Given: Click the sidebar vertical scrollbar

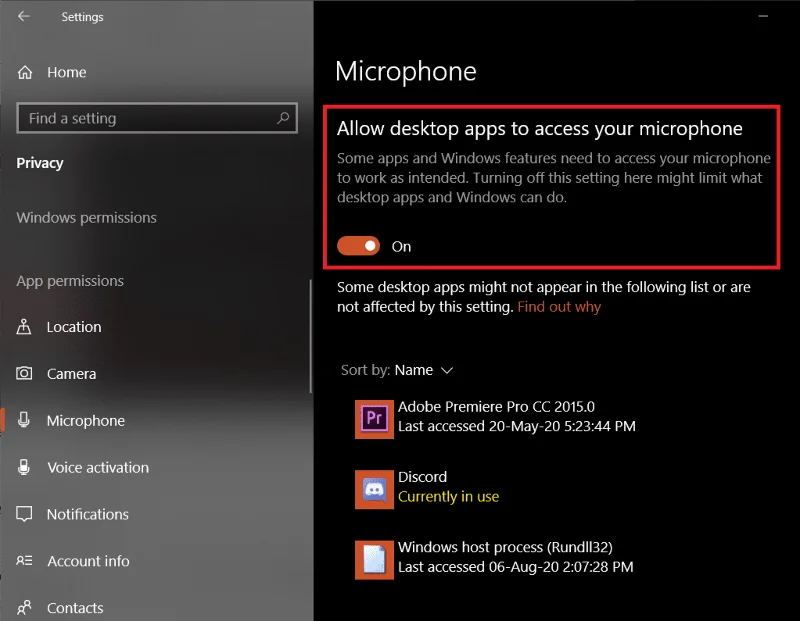Looking at the screenshot, I should [310, 336].
